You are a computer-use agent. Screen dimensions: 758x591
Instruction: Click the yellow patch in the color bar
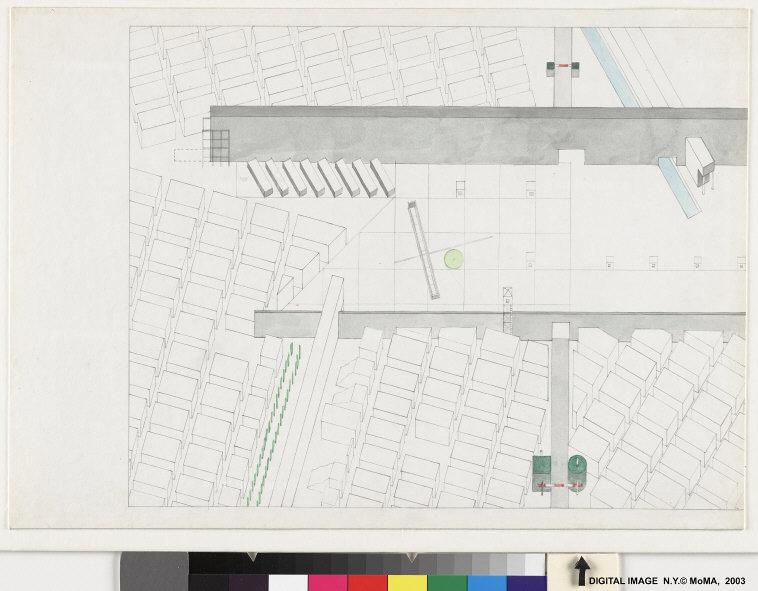point(407,583)
